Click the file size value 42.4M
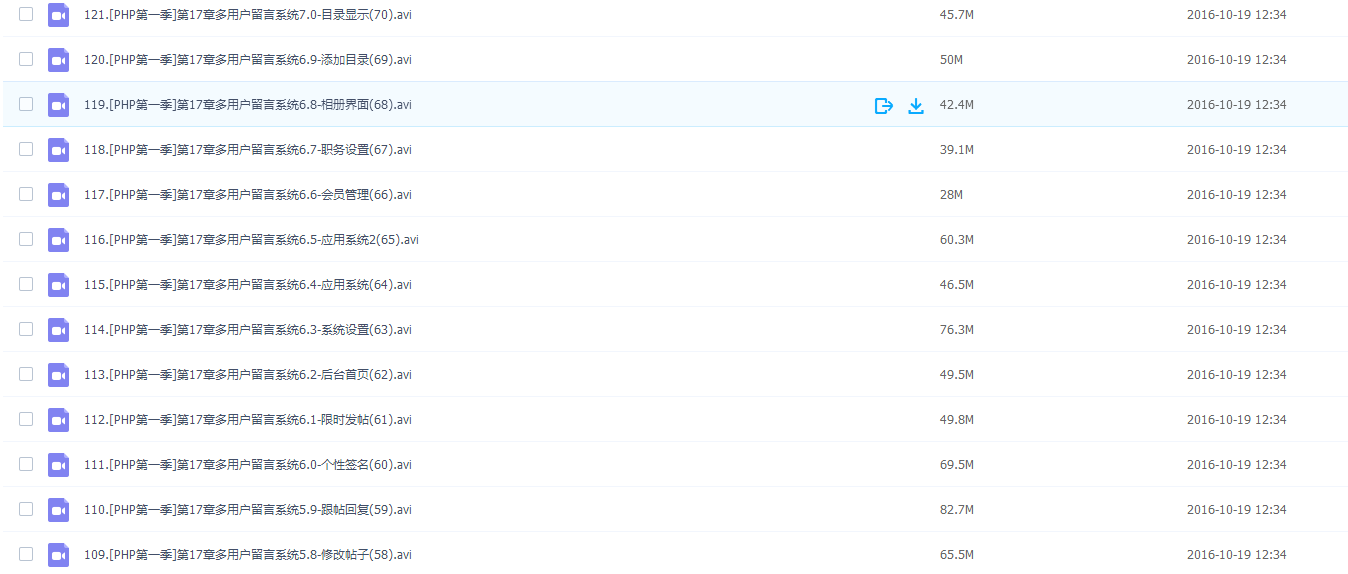The image size is (1348, 574). 957,105
